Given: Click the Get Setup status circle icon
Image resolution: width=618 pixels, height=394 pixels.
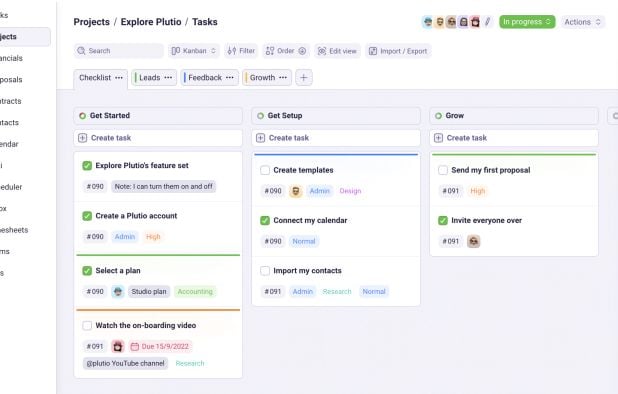Looking at the screenshot, I should coord(260,116).
